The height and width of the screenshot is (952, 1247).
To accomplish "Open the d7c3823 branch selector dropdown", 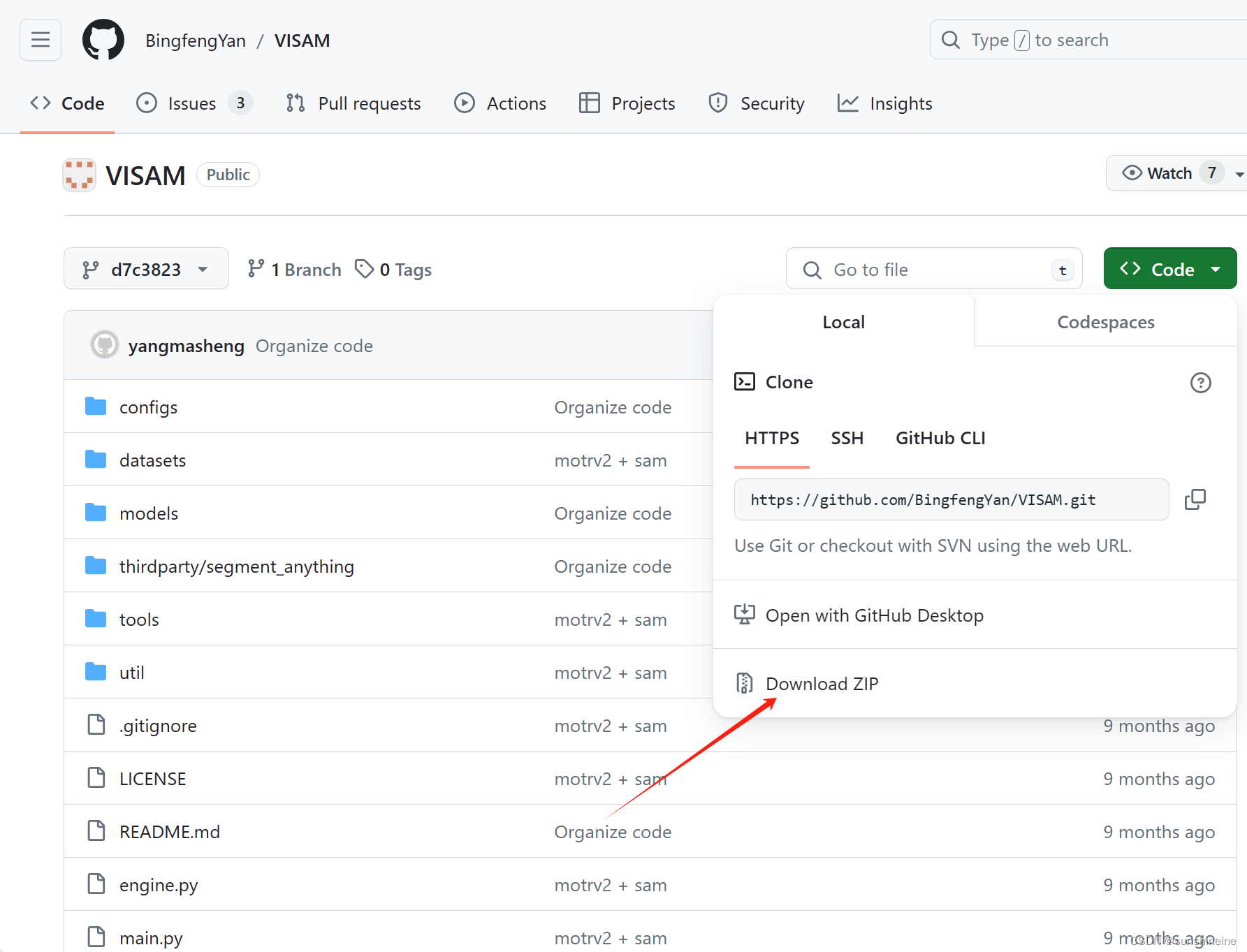I will click(146, 269).
